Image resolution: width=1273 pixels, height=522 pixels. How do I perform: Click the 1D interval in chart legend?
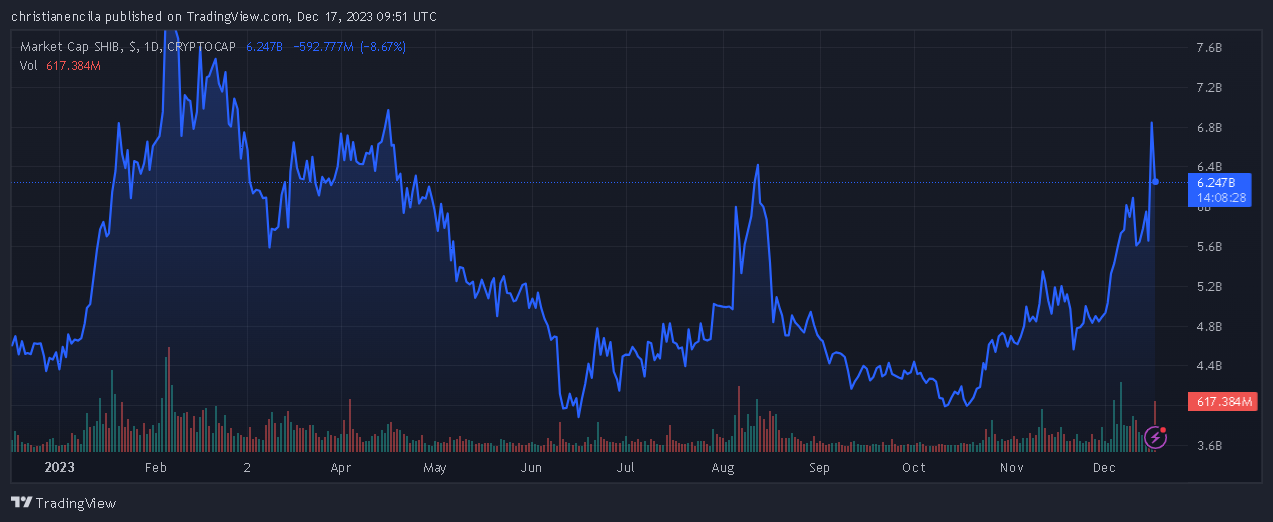pyautogui.click(x=150, y=47)
